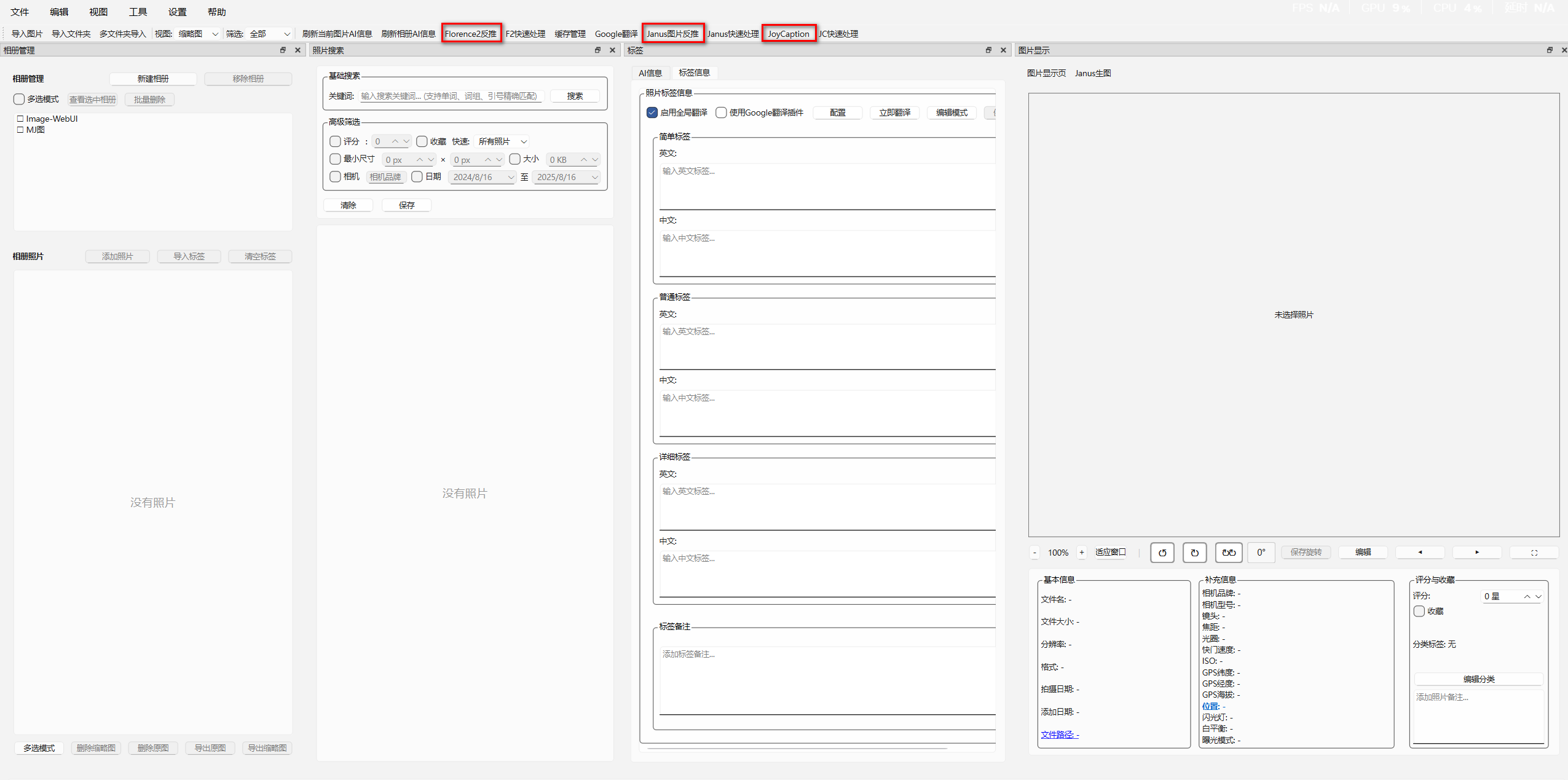Click the rotate counterclockwise icon
Screen dimensions: 1568x780
(1162, 553)
